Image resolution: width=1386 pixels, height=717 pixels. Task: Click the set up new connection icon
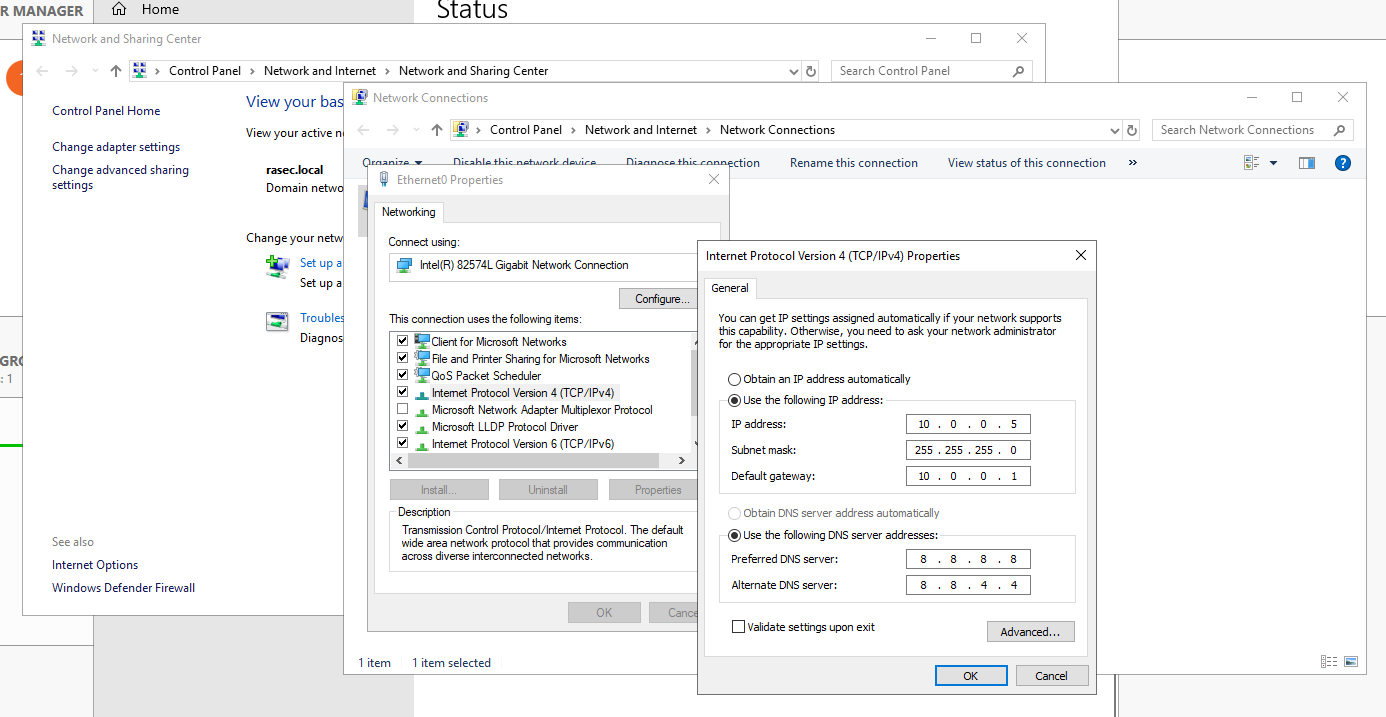point(277,267)
